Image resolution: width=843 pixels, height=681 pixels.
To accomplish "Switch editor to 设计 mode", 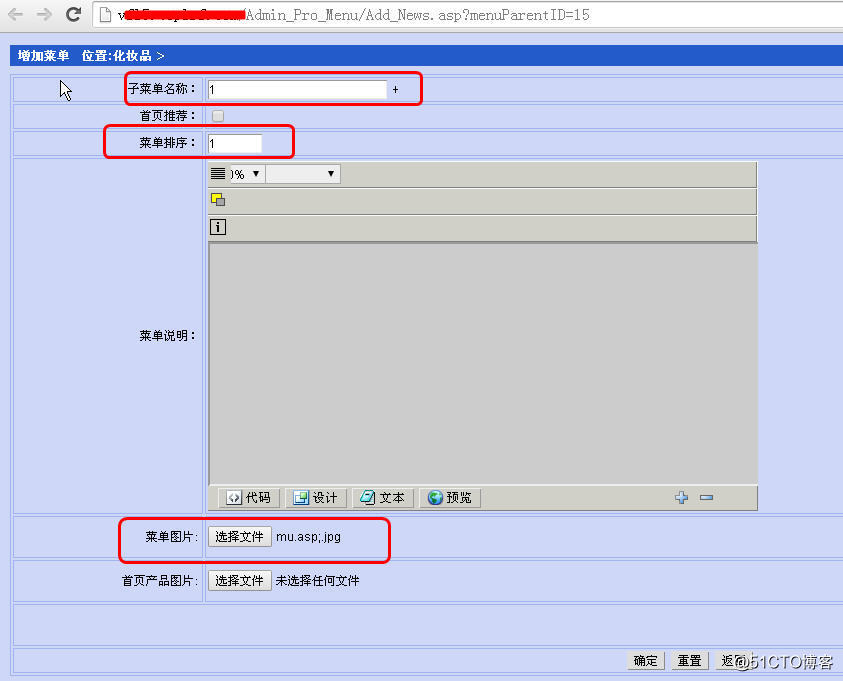I will pos(316,498).
